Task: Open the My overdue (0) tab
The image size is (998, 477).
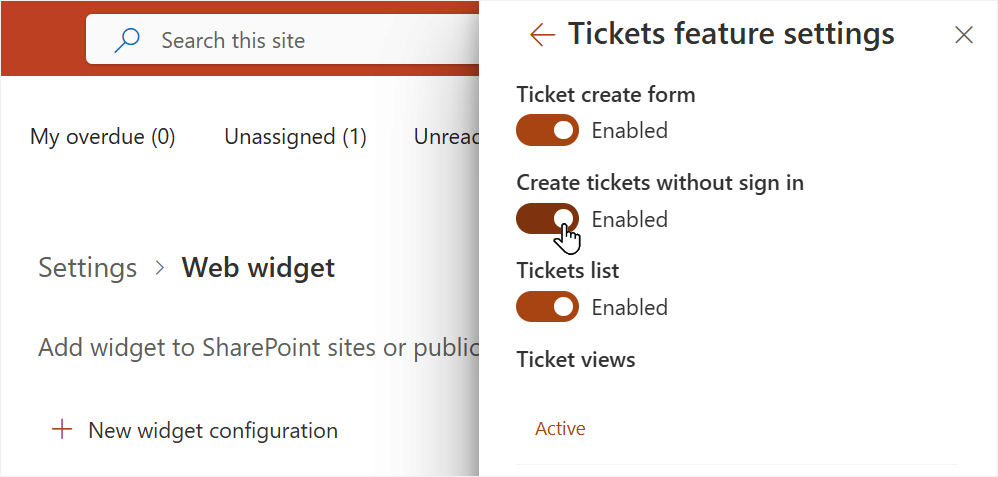Action: point(103,136)
